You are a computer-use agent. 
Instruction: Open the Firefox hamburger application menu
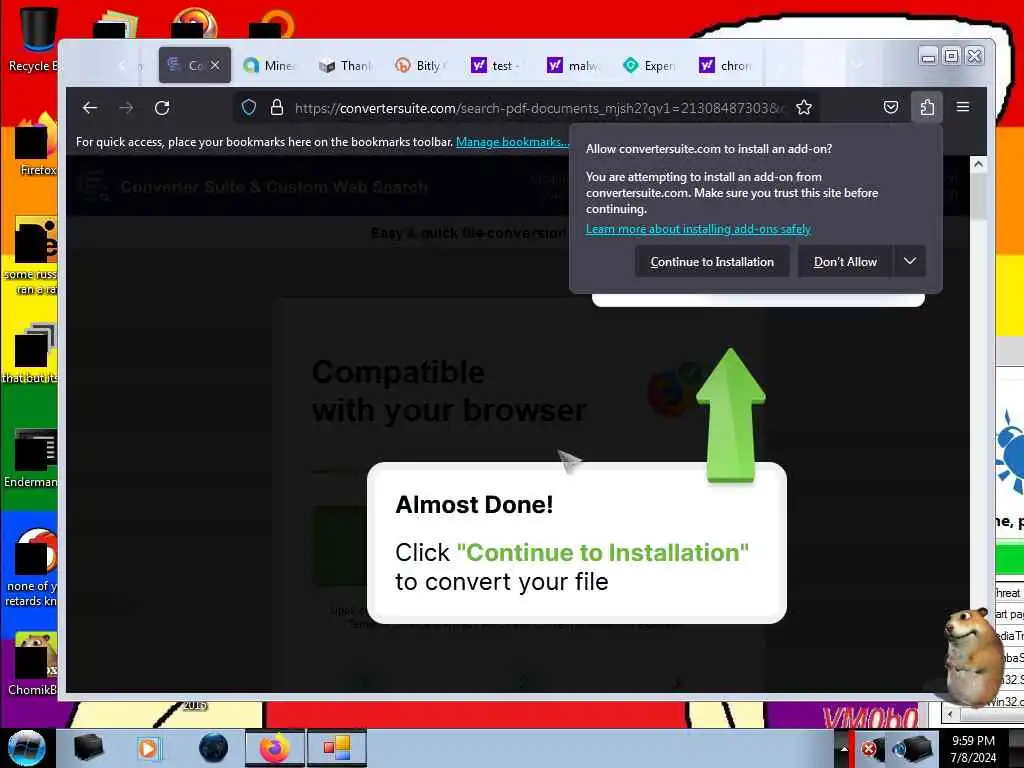click(963, 107)
